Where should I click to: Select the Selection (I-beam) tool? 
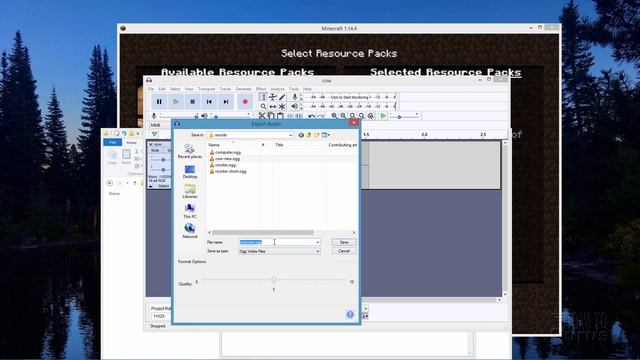(263, 97)
